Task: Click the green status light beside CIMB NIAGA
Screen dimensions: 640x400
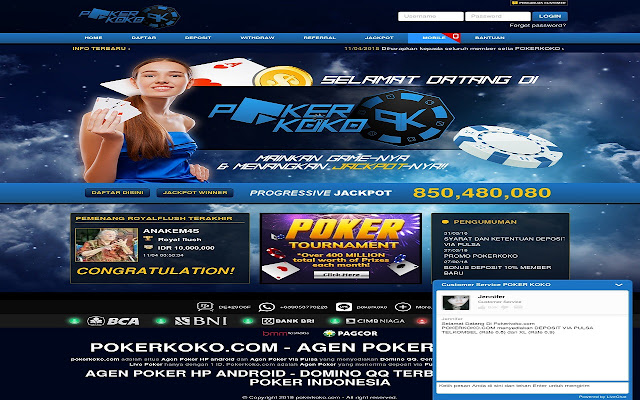Action: coord(335,321)
